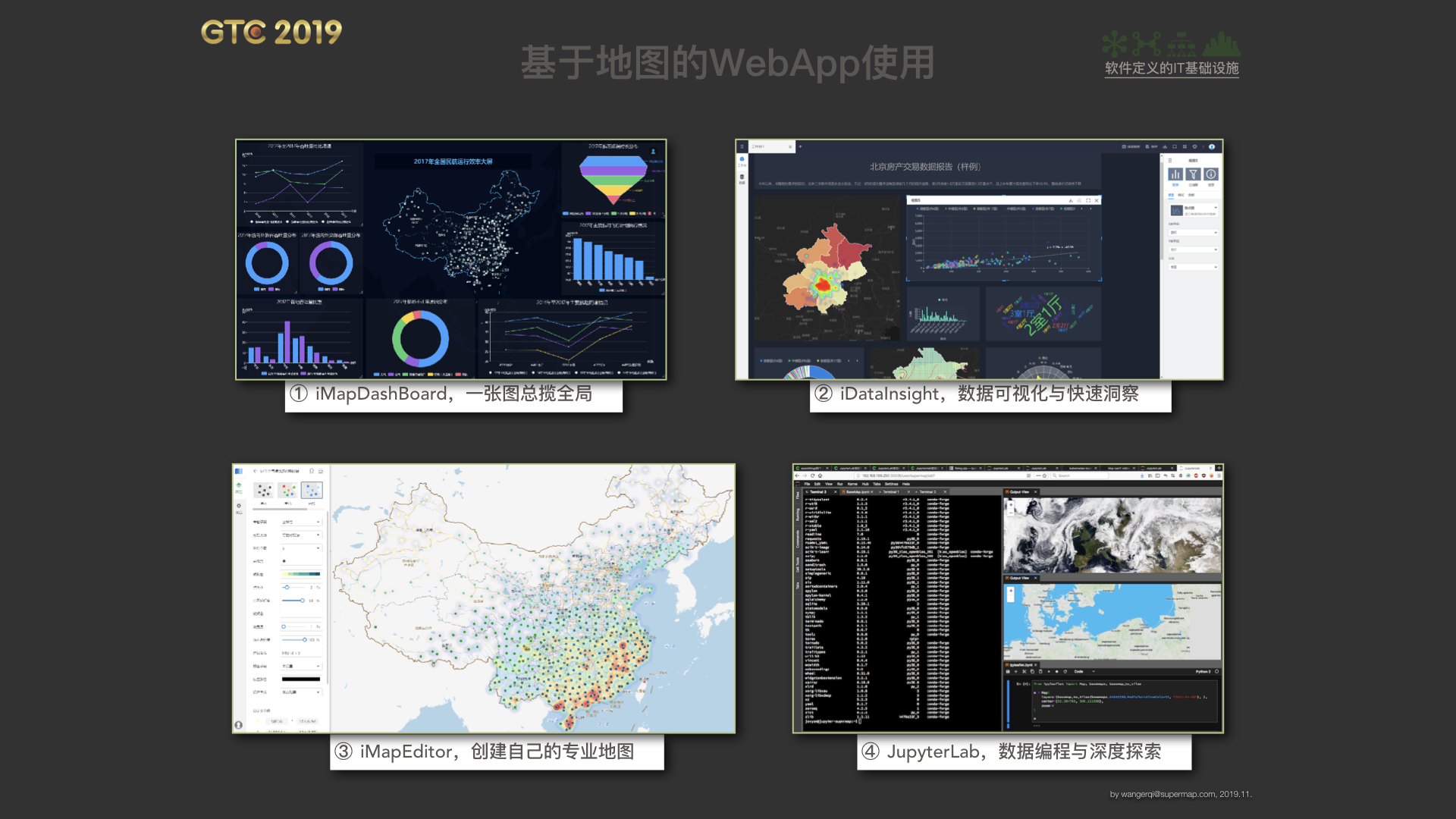Viewport: 1456px width, 819px height.
Task: Open the Help menu in JupyterLab
Action: pyautogui.click(x=906, y=484)
